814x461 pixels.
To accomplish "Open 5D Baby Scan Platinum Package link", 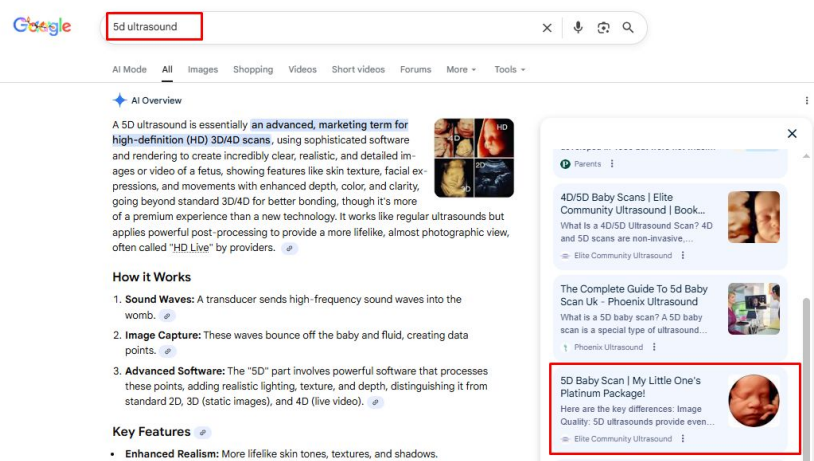I will click(x=631, y=387).
